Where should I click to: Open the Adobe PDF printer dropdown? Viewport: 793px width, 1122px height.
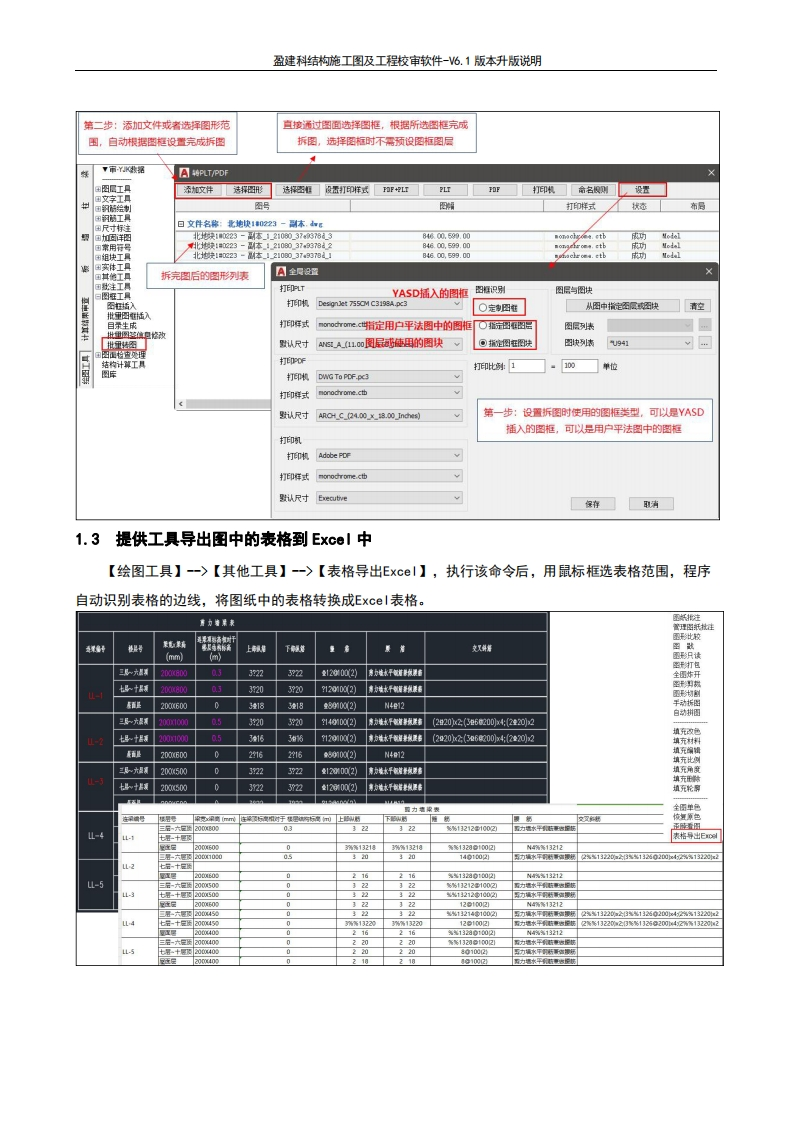[389, 455]
